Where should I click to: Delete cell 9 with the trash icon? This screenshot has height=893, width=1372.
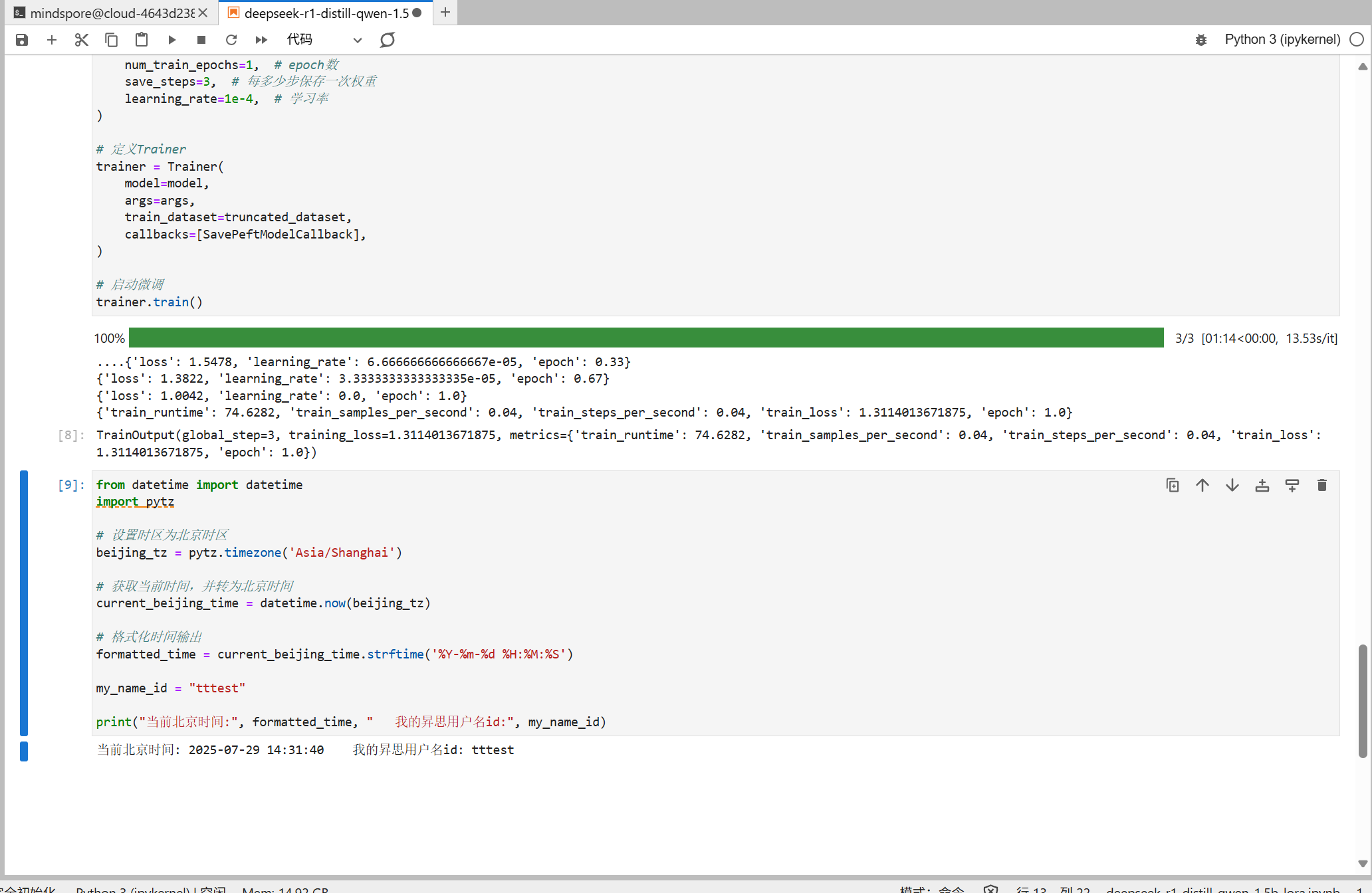[x=1322, y=486]
